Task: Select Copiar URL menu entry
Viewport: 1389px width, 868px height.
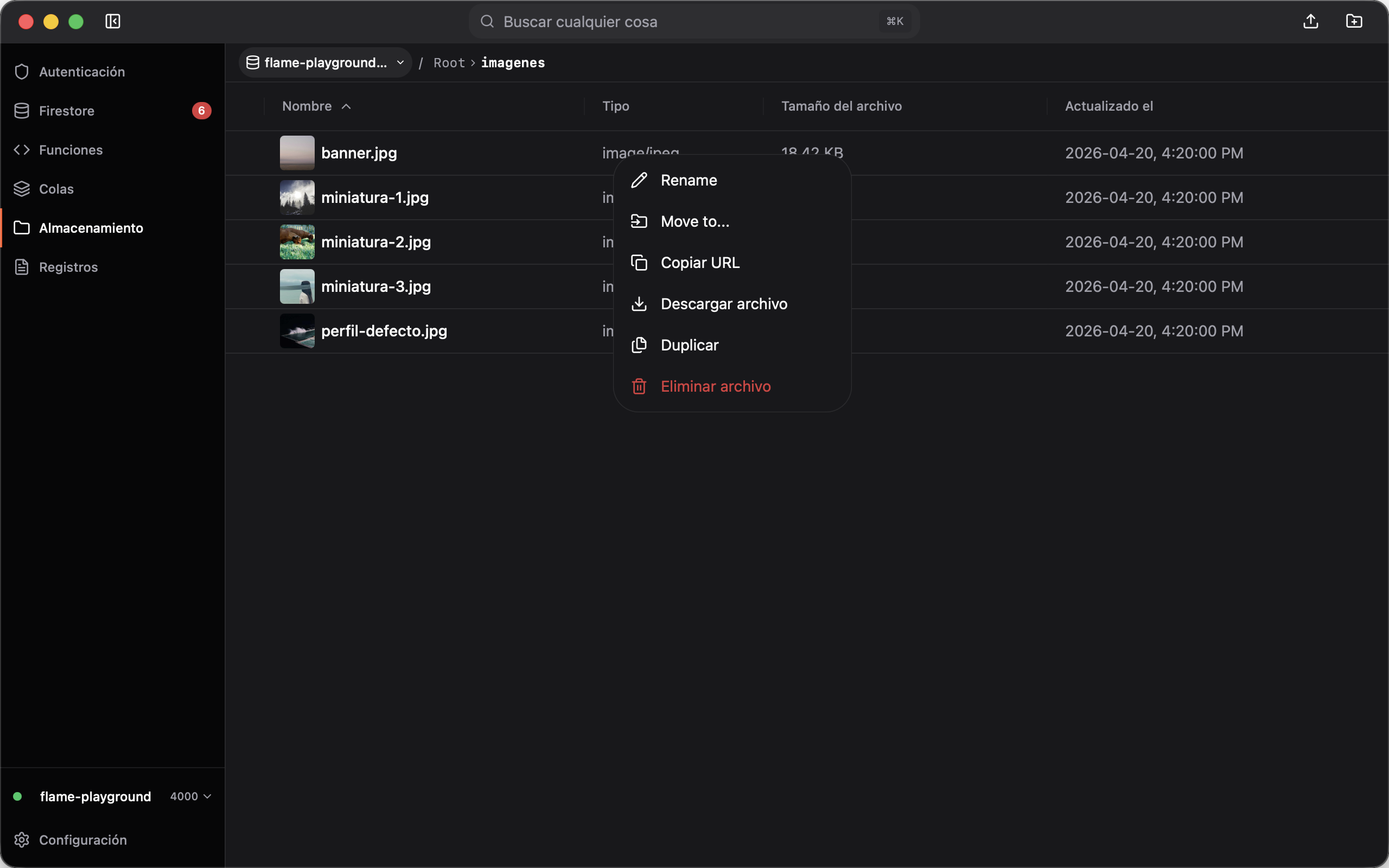Action: 732,263
